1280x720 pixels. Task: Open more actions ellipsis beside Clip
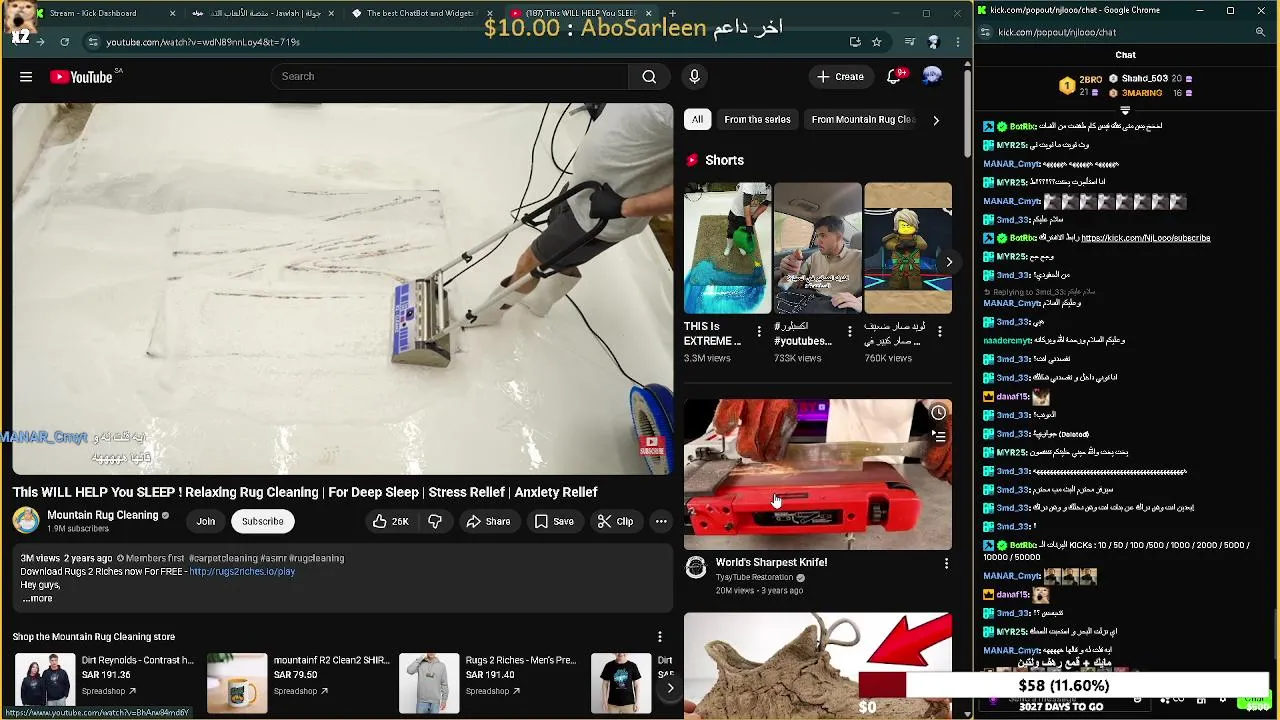point(661,521)
